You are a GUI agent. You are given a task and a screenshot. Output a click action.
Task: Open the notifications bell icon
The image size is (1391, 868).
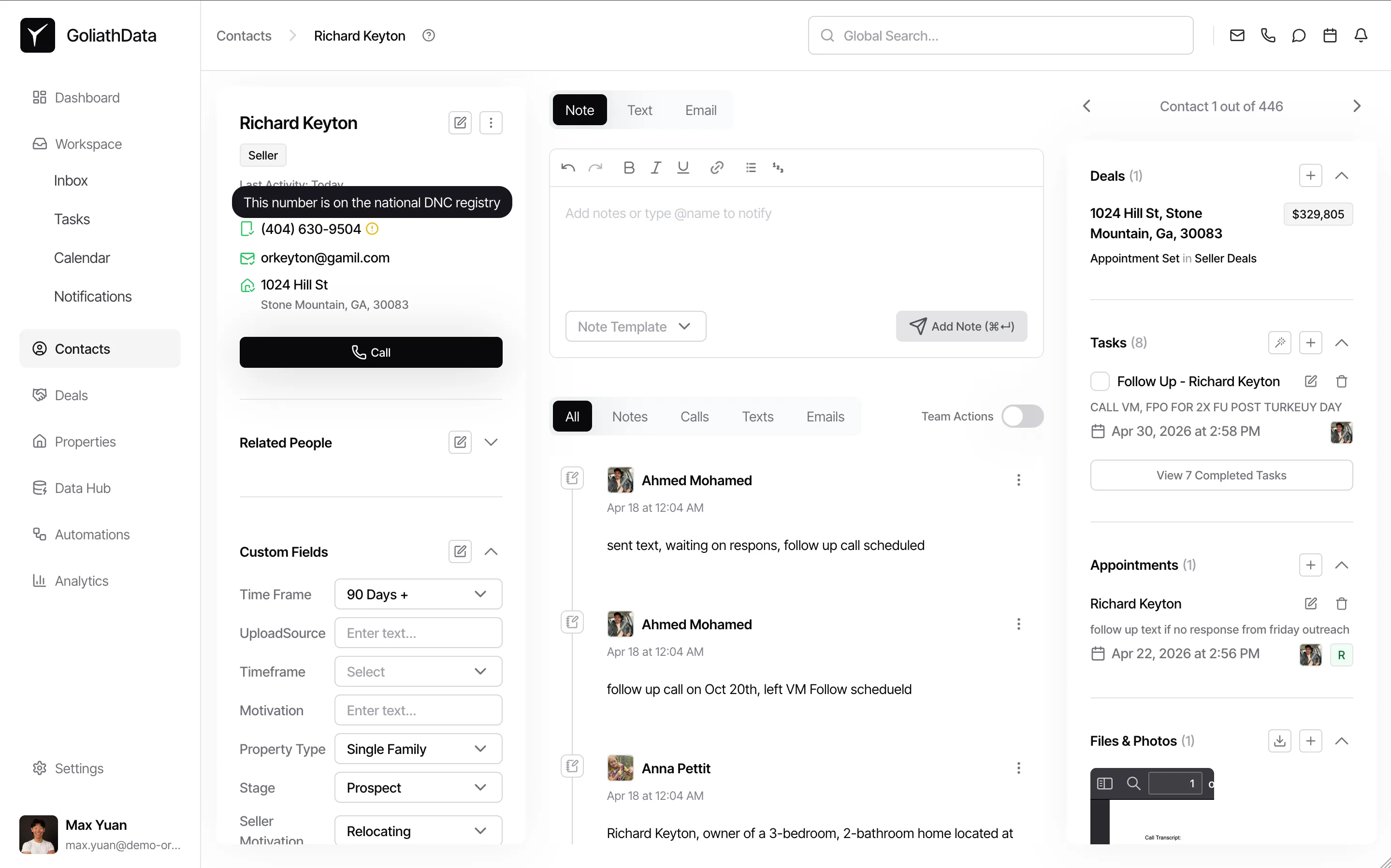tap(1361, 35)
